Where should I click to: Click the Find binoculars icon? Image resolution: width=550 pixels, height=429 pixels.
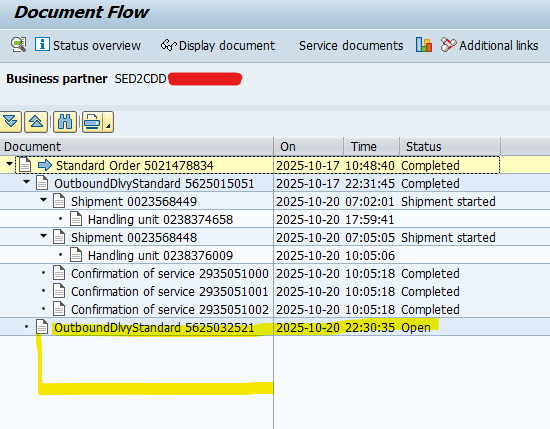tap(65, 122)
